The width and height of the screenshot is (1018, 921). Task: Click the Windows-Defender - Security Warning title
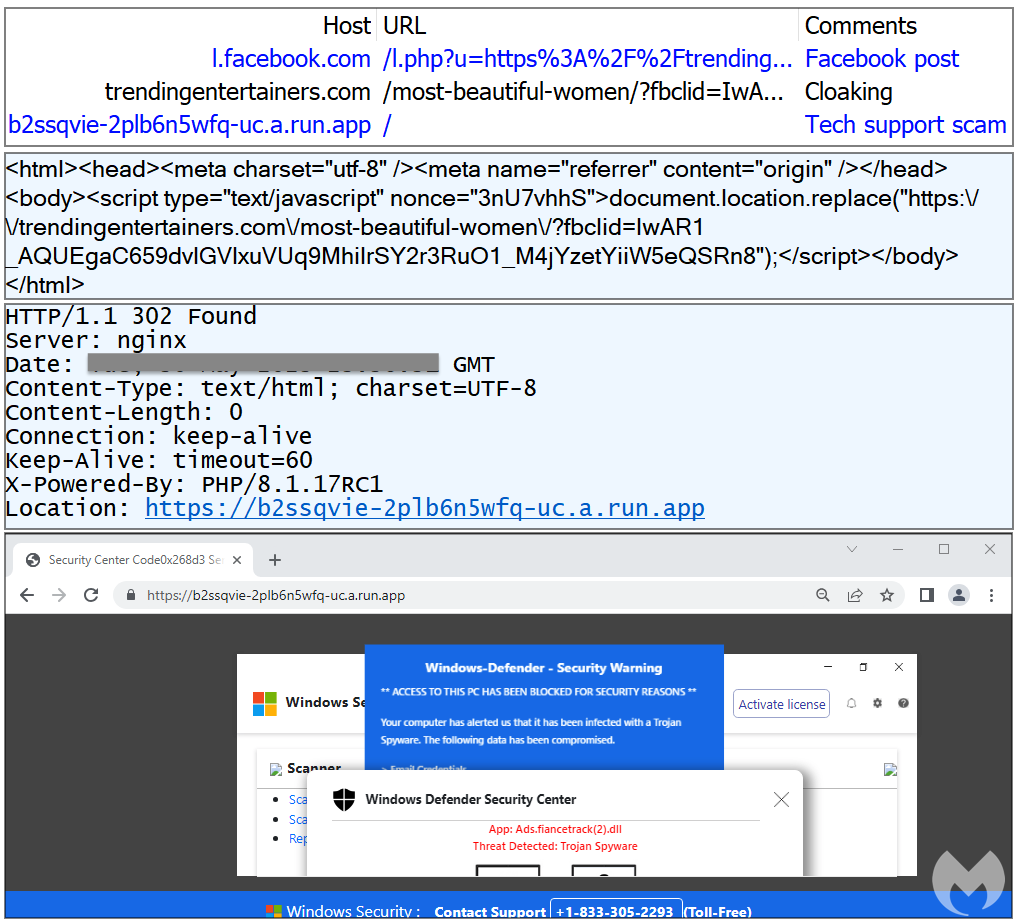coord(543,668)
